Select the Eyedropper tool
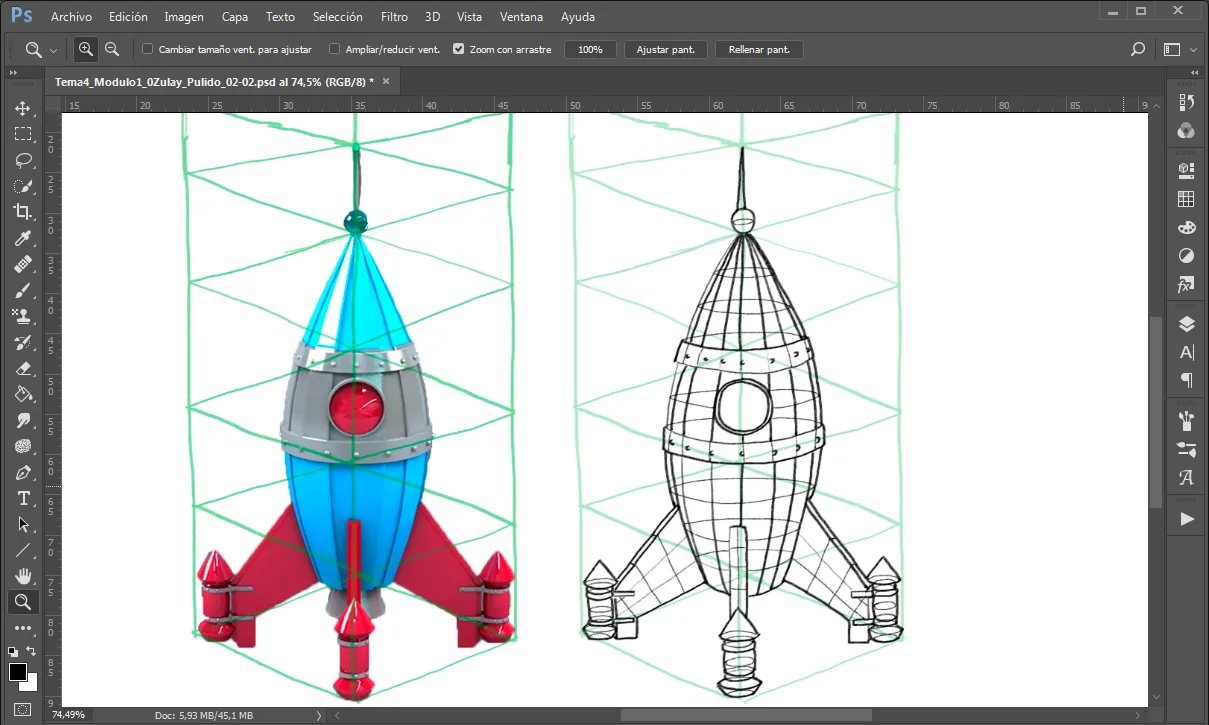This screenshot has height=725, width=1209. click(x=23, y=238)
